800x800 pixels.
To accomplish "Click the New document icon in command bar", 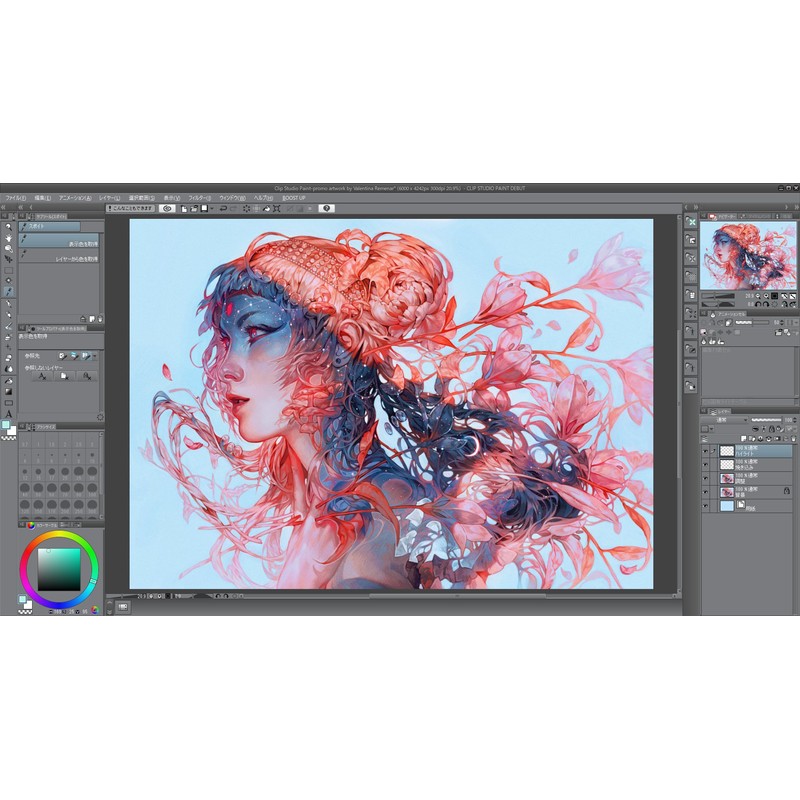I will [184, 208].
